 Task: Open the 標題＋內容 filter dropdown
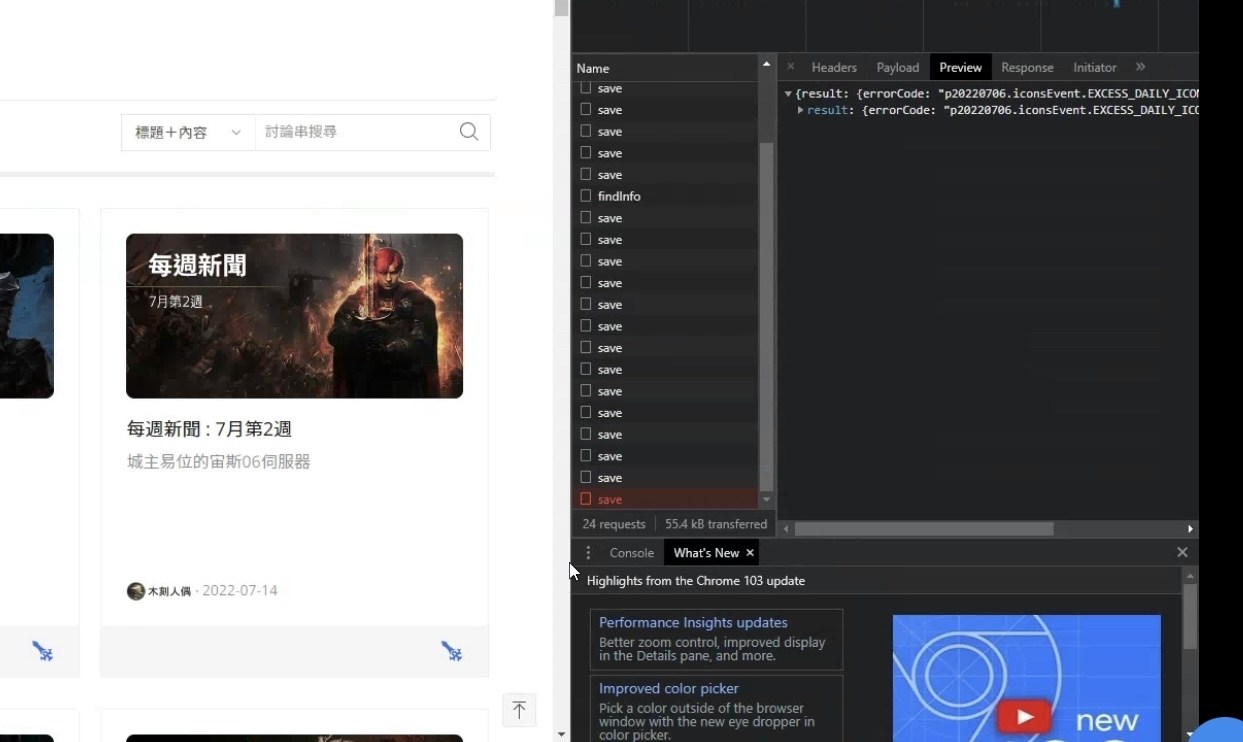[x=186, y=131]
